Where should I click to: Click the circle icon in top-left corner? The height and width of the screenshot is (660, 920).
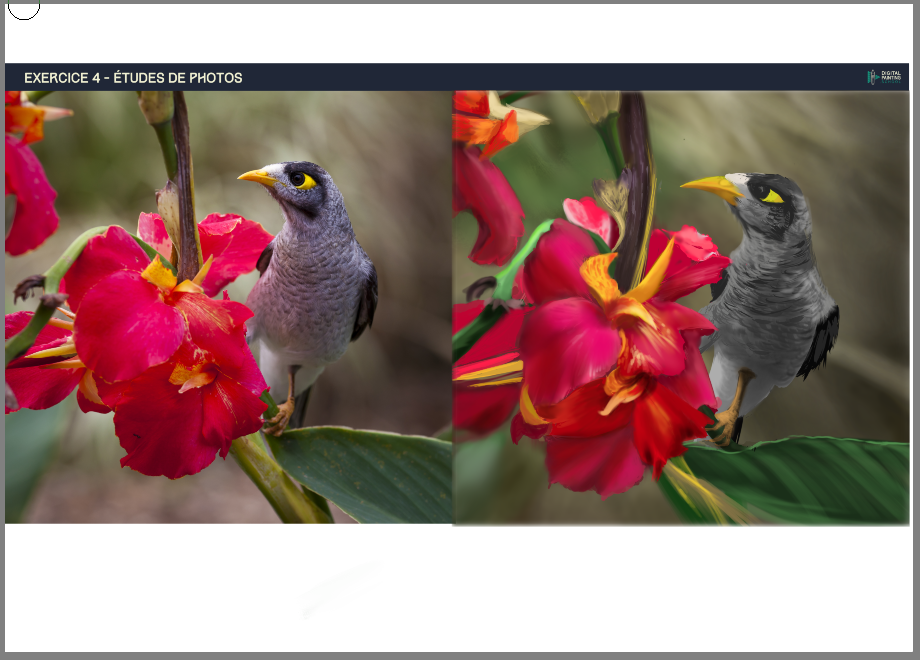tap(24, 7)
